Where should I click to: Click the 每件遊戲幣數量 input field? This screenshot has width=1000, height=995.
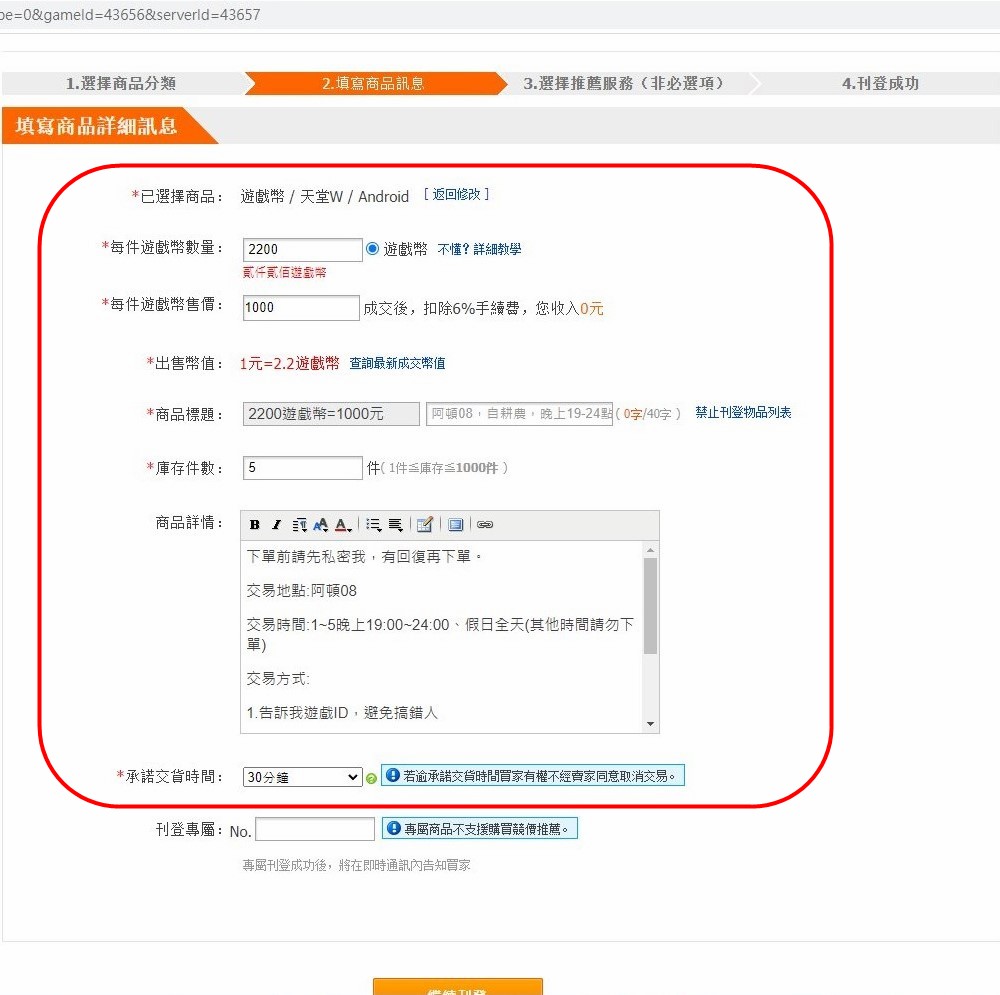[302, 250]
